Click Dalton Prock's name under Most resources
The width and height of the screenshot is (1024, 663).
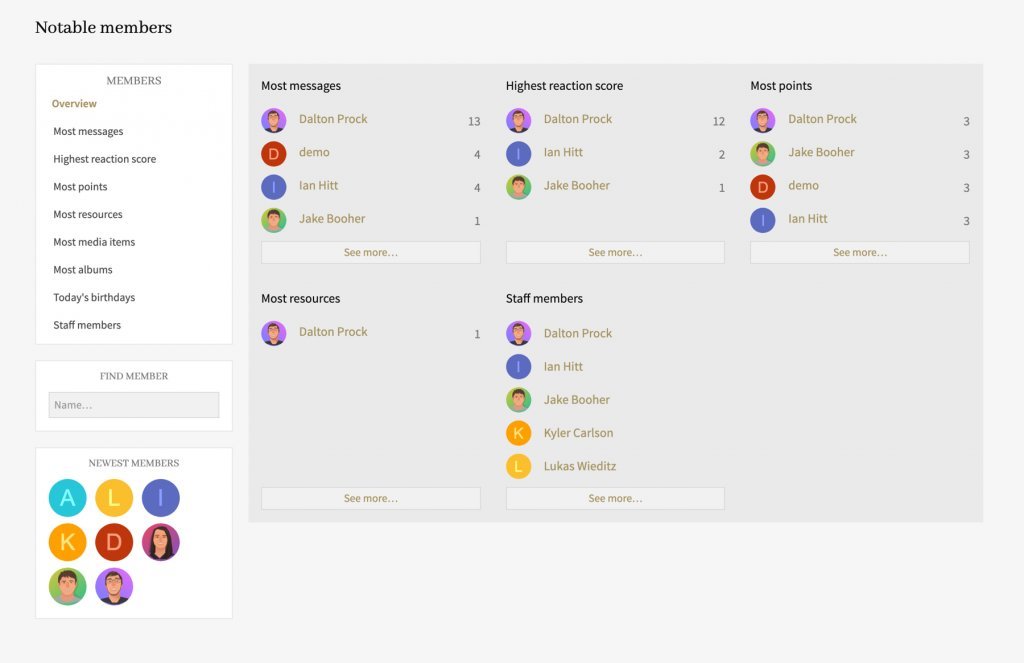point(333,332)
